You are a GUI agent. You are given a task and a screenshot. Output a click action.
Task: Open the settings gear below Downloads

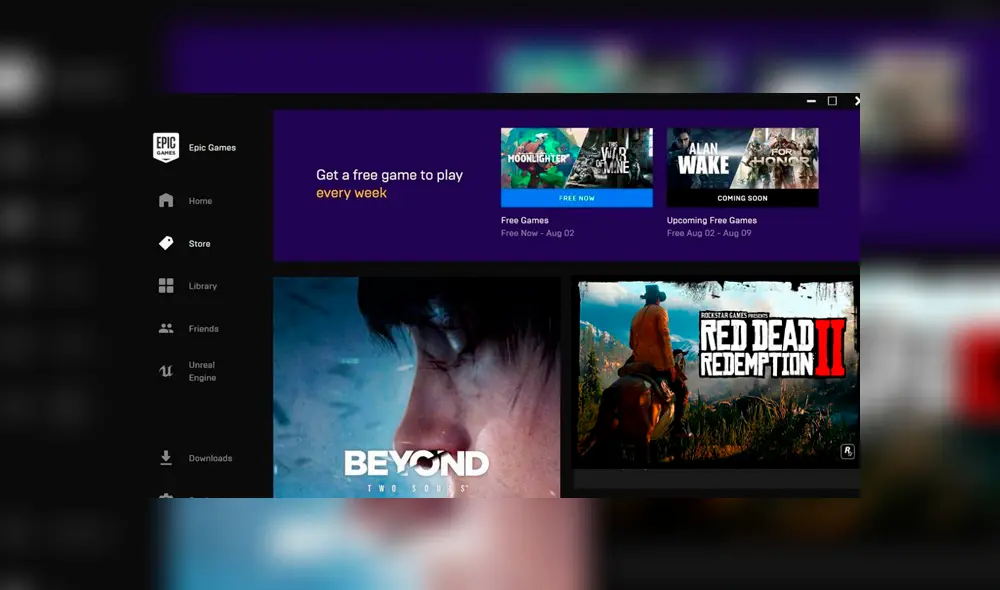(166, 497)
